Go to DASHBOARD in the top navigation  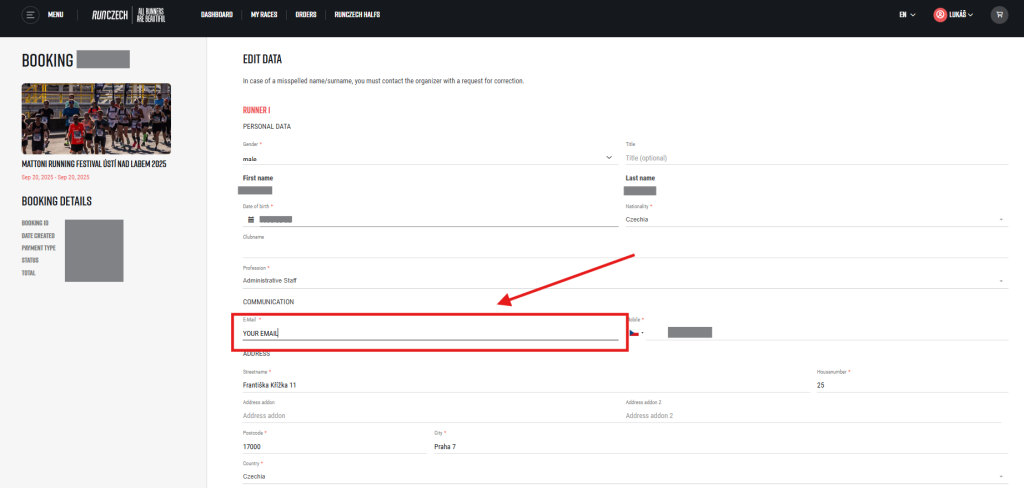tap(217, 14)
